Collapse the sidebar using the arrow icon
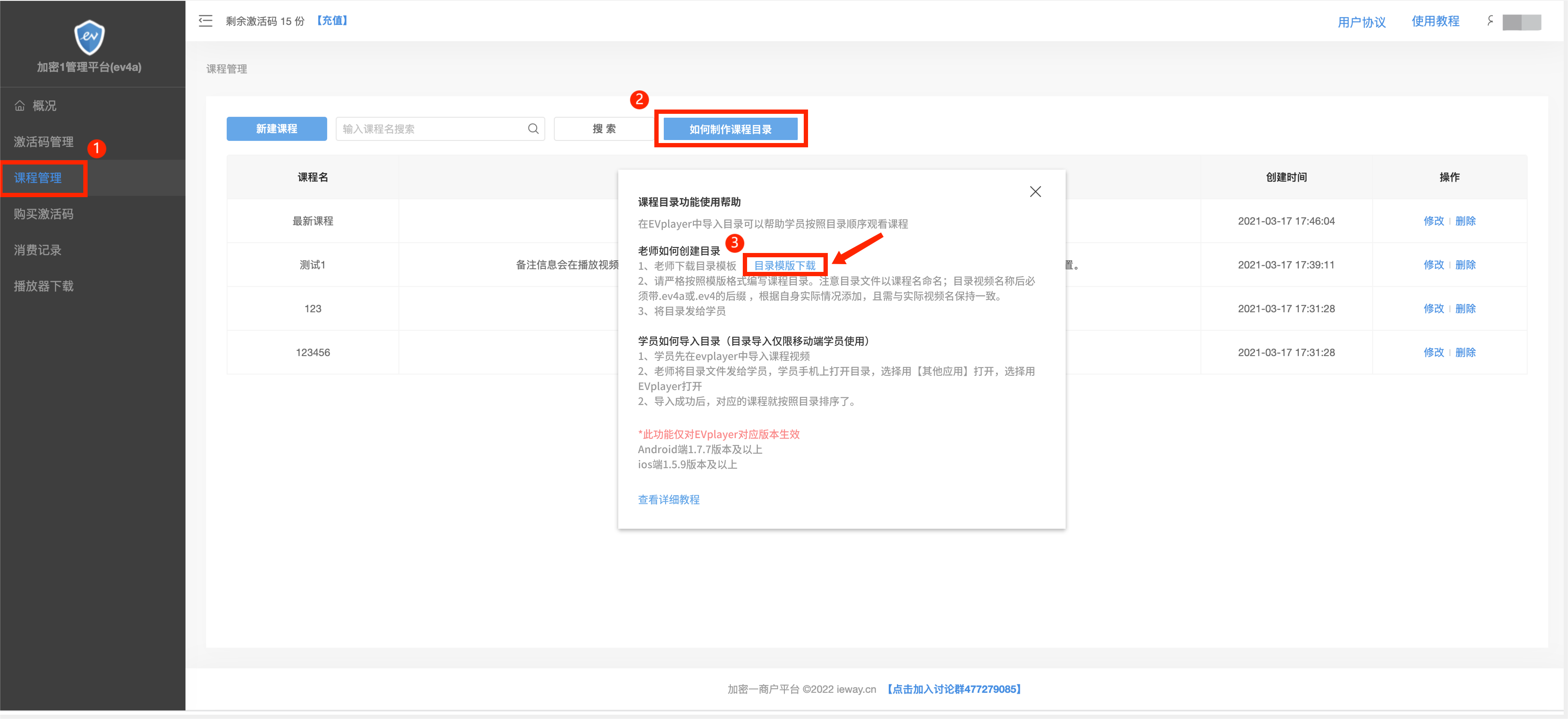Screen dimensions: 1568x719 (x=206, y=21)
